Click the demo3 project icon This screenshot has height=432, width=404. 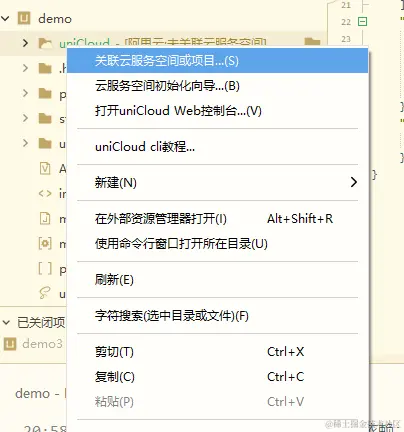[x=10, y=344]
